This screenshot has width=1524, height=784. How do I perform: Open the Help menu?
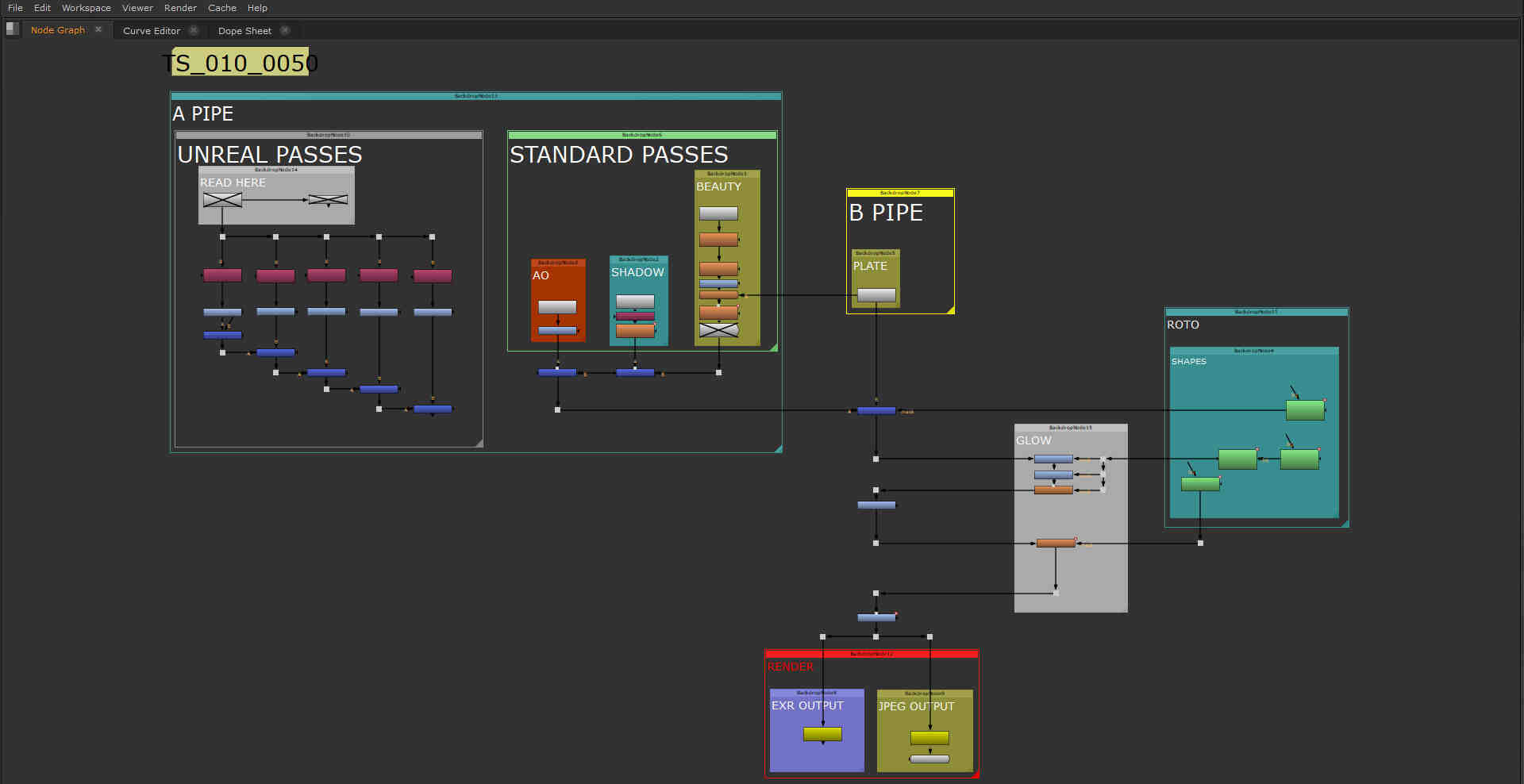tap(257, 8)
